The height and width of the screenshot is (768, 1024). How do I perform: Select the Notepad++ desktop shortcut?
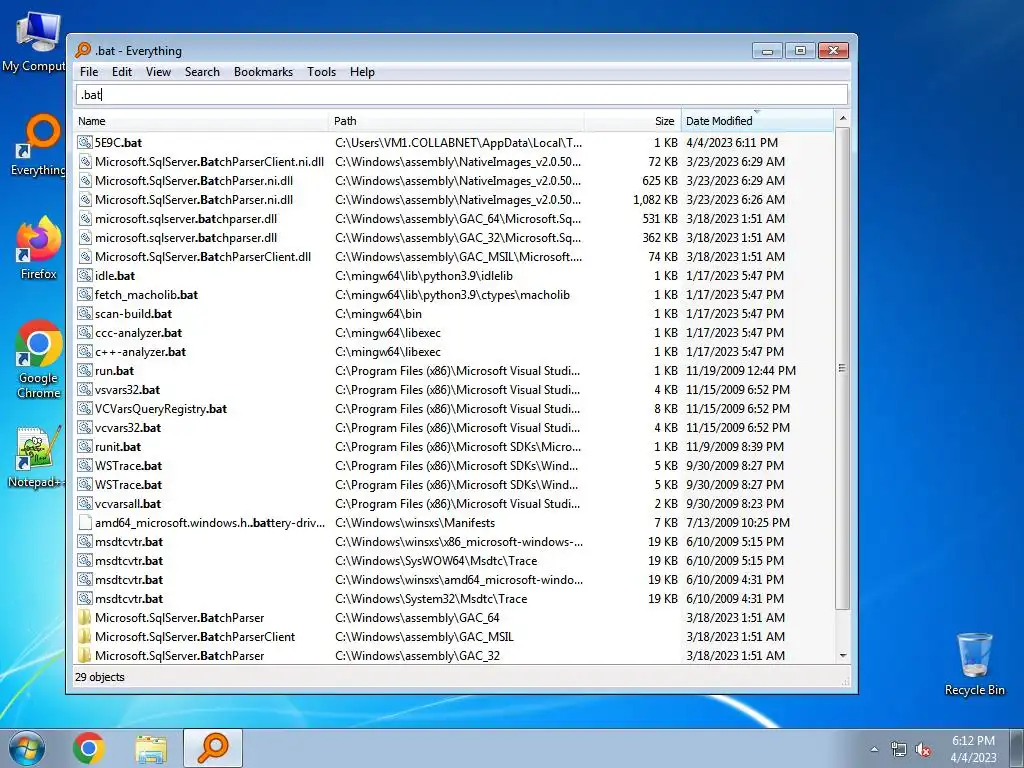[37, 457]
